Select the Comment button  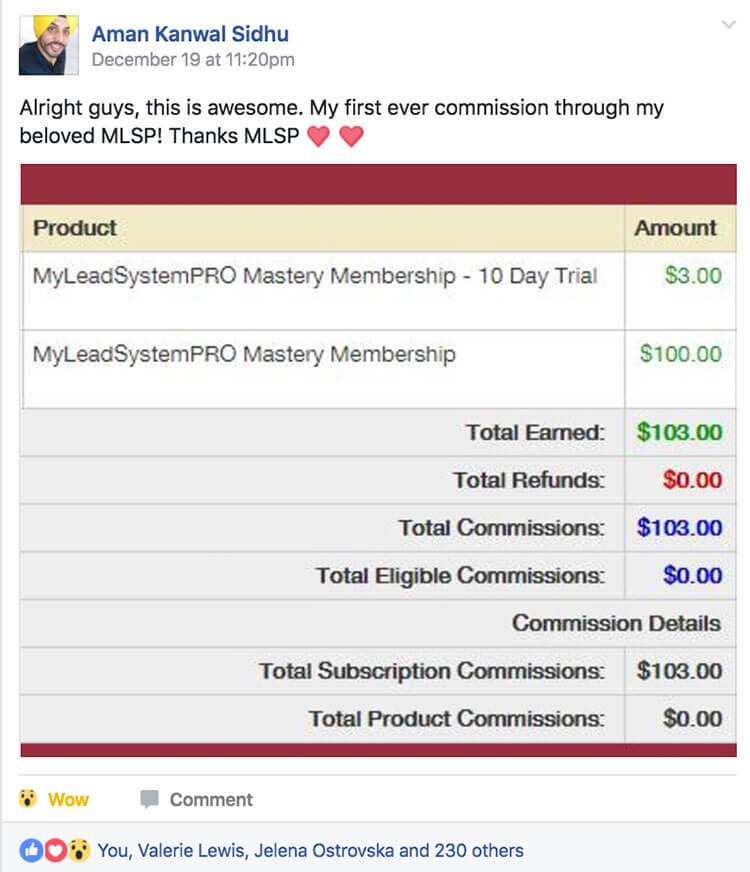click(196, 799)
